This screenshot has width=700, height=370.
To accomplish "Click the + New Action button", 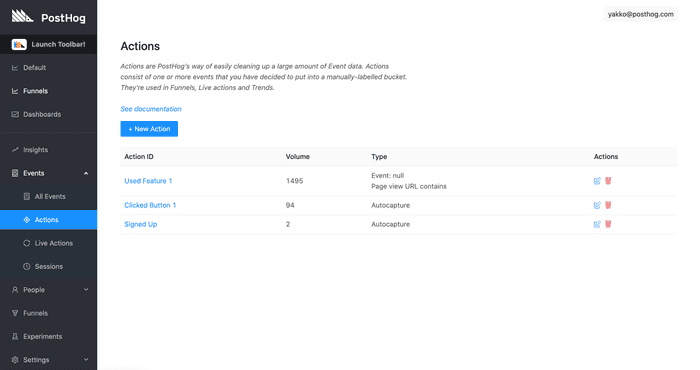I will tap(149, 129).
